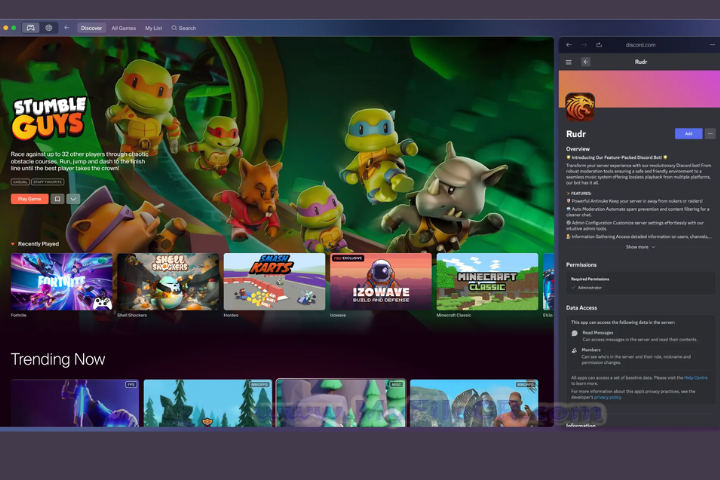This screenshot has width=720, height=480.
Task: Click the Search field in top bar
Action: tap(185, 28)
